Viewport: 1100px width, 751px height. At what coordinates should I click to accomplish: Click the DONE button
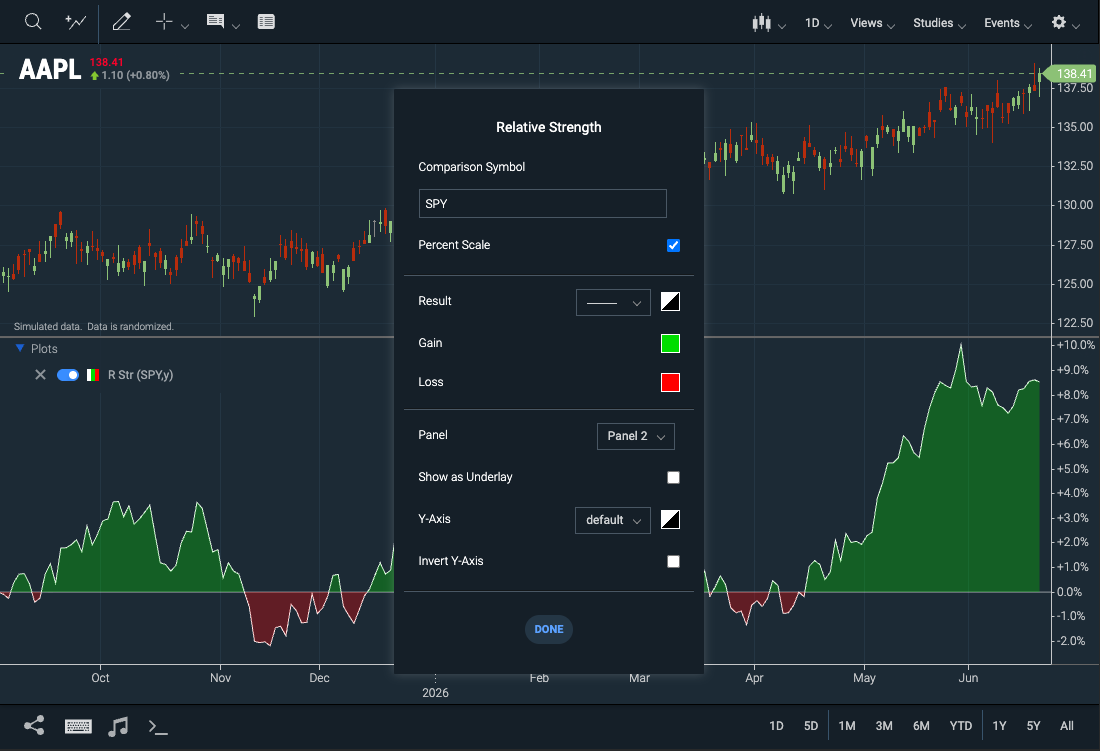(549, 629)
